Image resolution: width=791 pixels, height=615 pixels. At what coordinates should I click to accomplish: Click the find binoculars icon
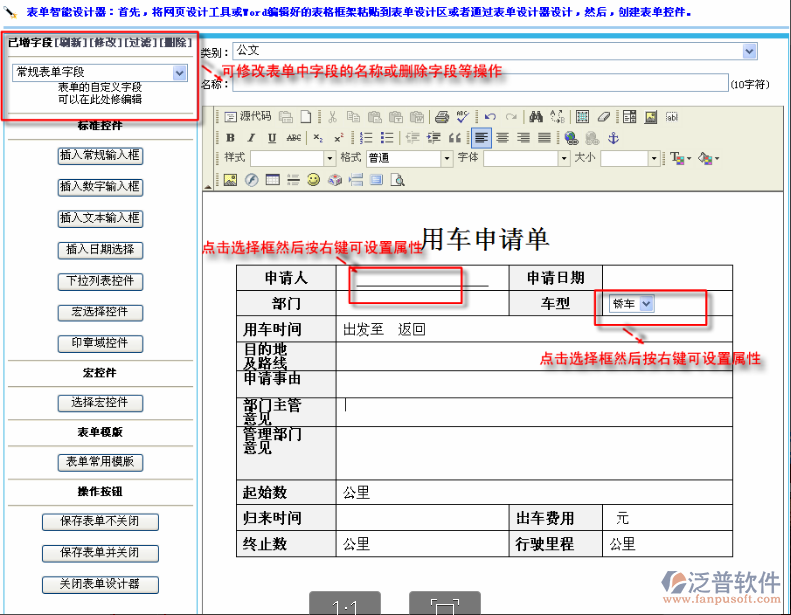pyautogui.click(x=536, y=117)
